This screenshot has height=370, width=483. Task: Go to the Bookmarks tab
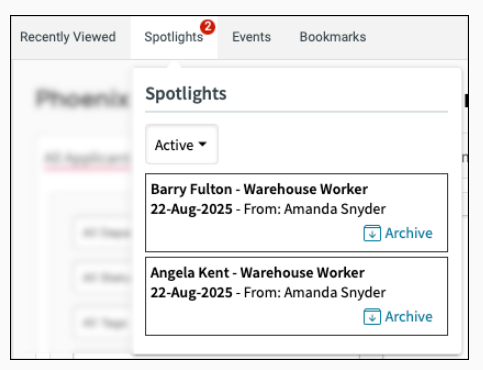click(x=333, y=37)
